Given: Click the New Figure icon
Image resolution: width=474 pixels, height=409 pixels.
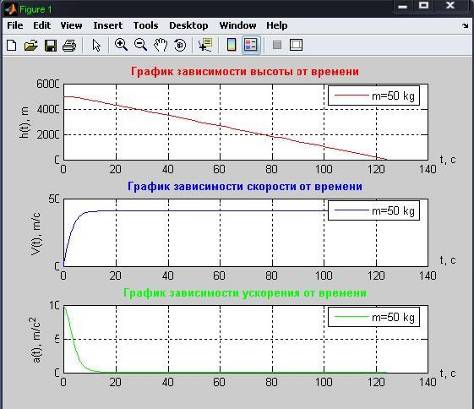Looking at the screenshot, I should point(12,45).
